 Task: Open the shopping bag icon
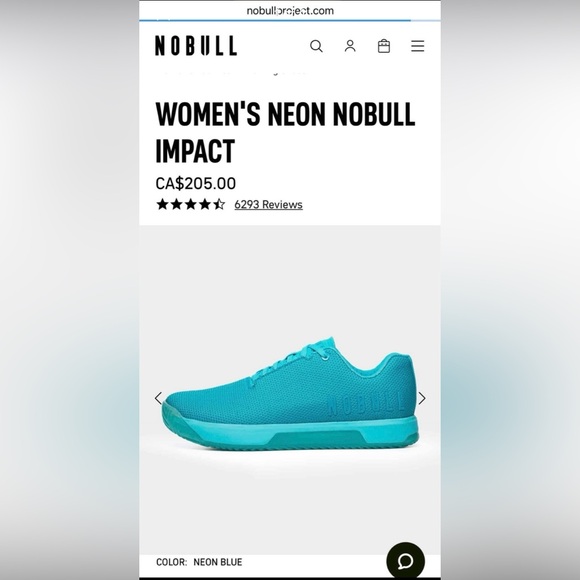pos(384,46)
